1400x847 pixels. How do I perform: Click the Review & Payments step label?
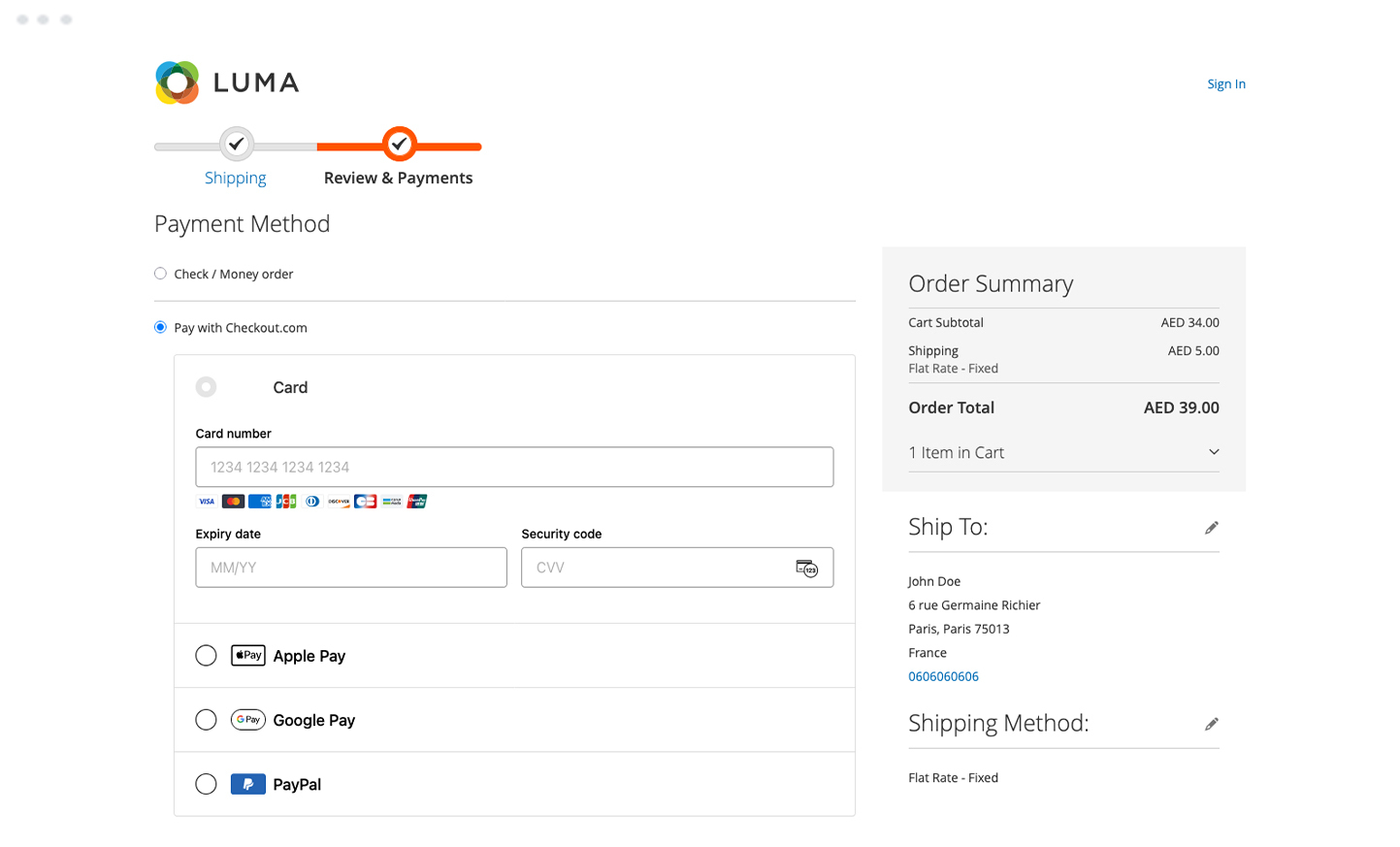(399, 178)
